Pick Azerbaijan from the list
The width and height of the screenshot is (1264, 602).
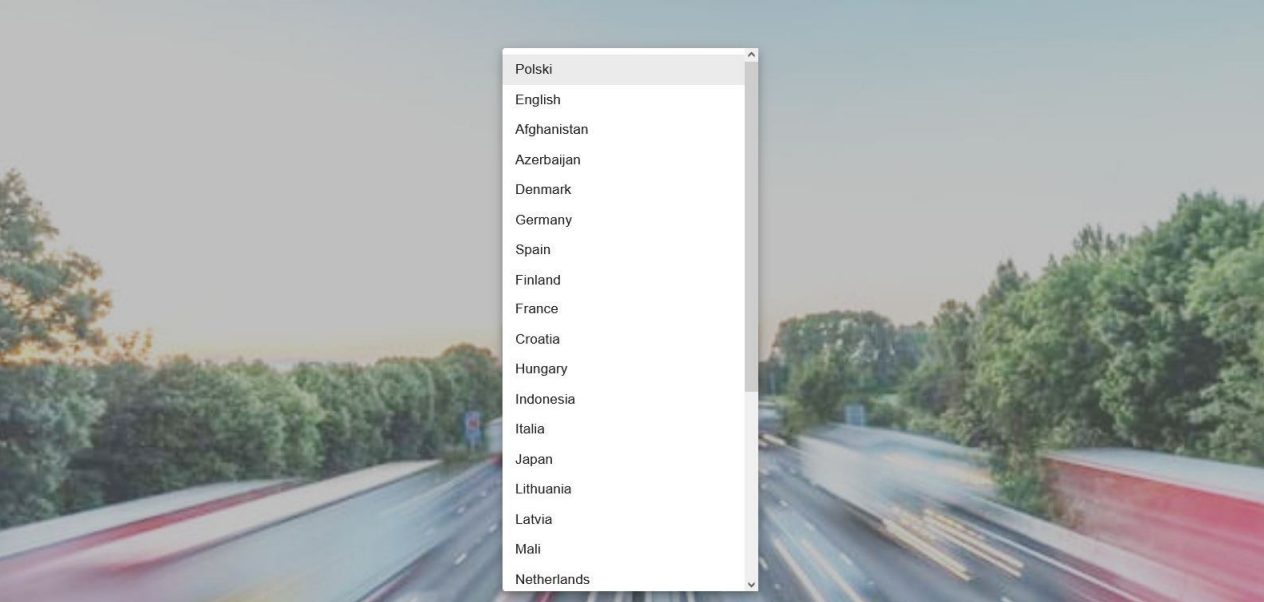click(623, 159)
